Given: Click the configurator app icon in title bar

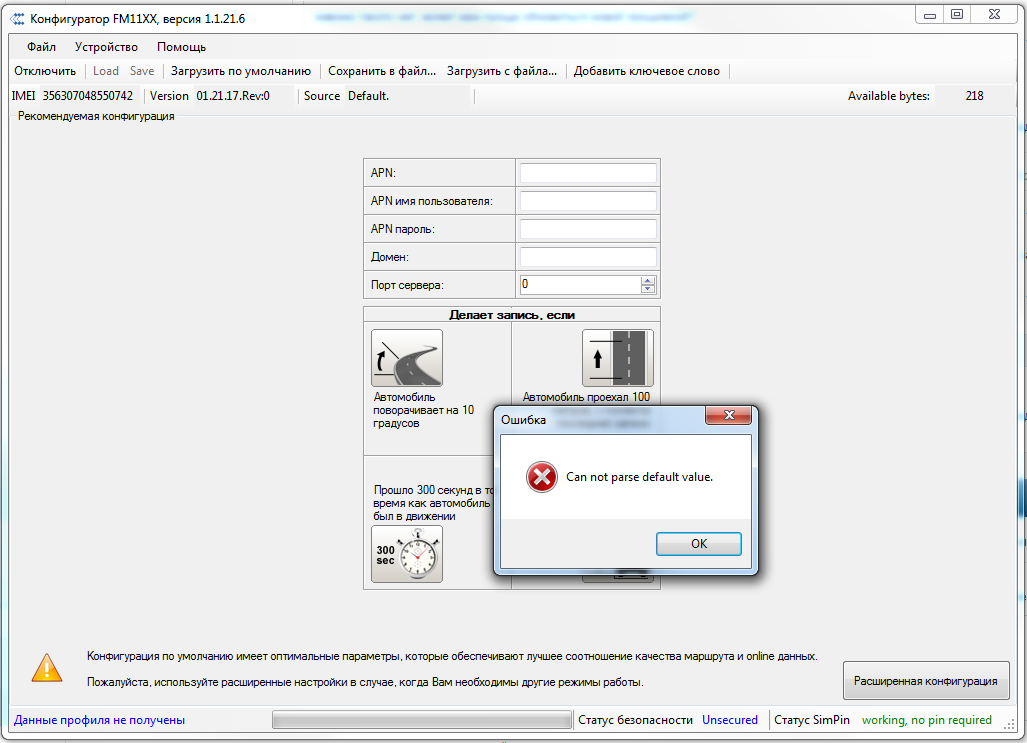Looking at the screenshot, I should 17,18.
